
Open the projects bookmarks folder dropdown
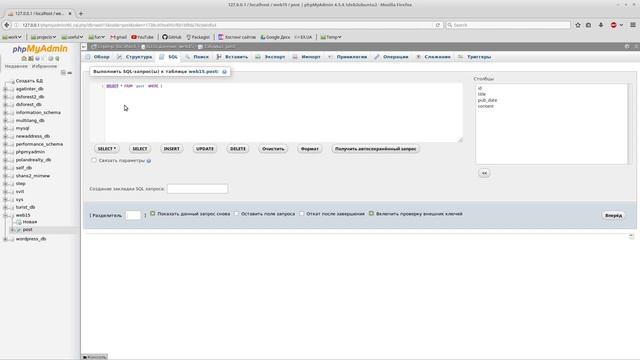pyautogui.click(x=43, y=37)
